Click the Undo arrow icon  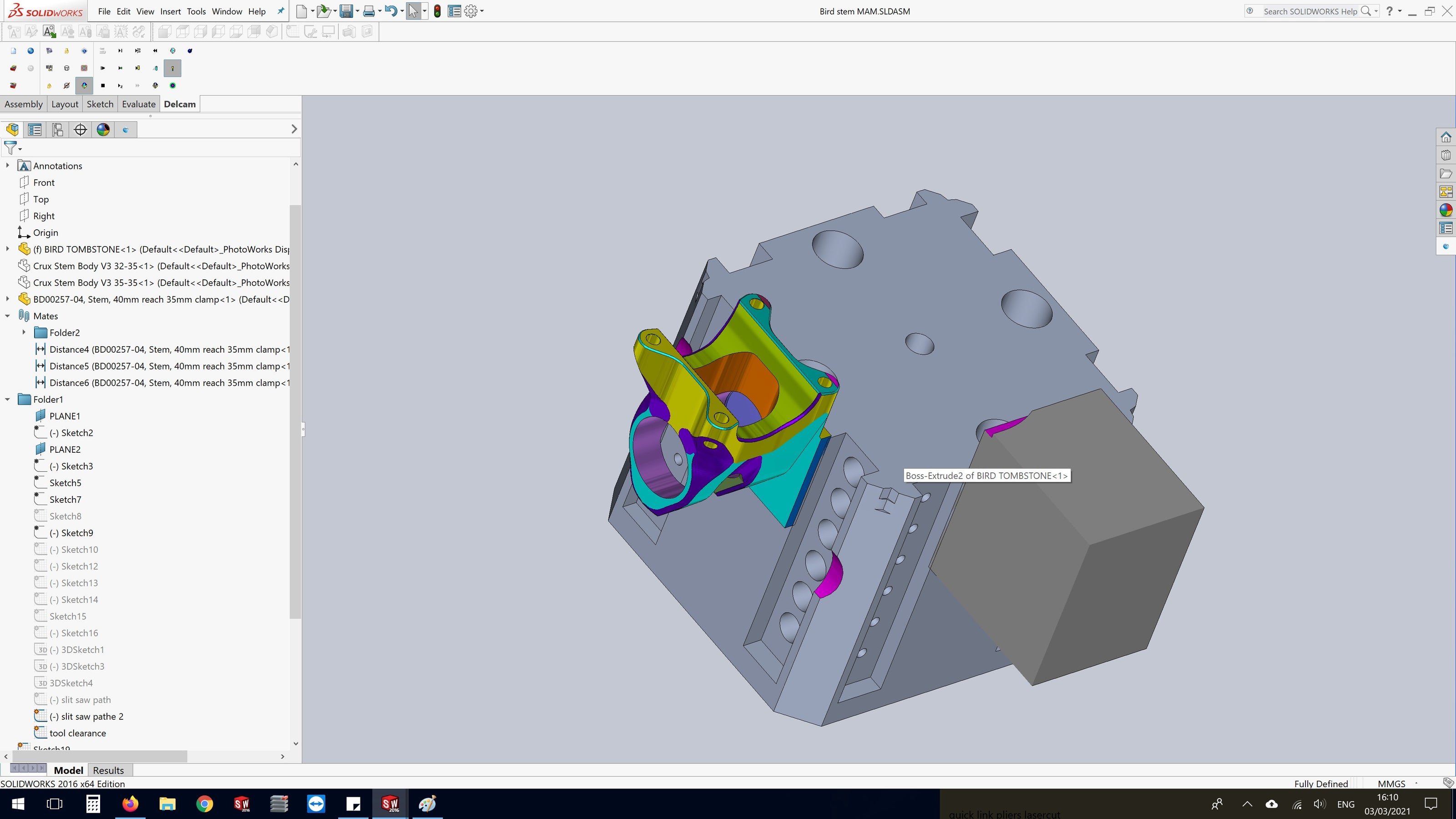[390, 11]
